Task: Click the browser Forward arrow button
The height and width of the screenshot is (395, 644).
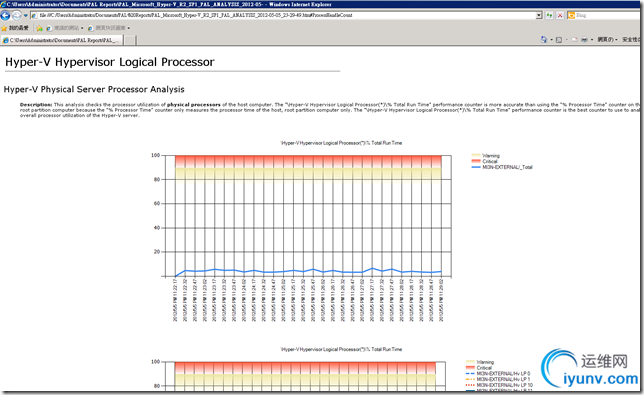Action: pyautogui.click(x=16, y=16)
